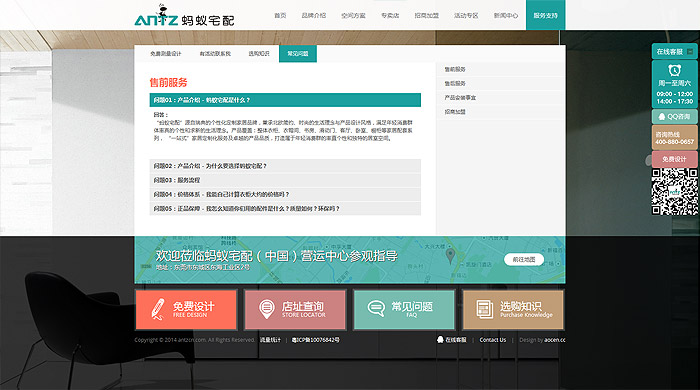Image resolution: width=700 pixels, height=390 pixels.
Task: Open 产品安装事宜 in the sidebar list
Action: click(x=460, y=98)
